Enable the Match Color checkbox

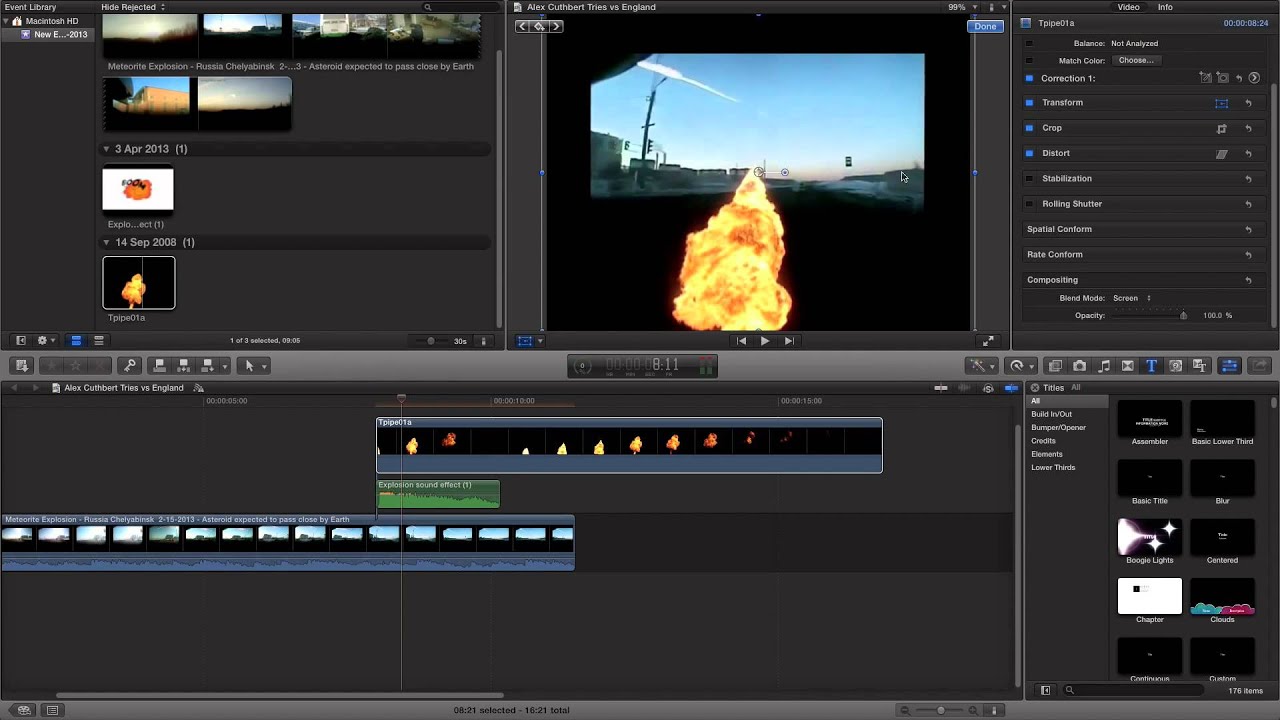tap(1029, 61)
